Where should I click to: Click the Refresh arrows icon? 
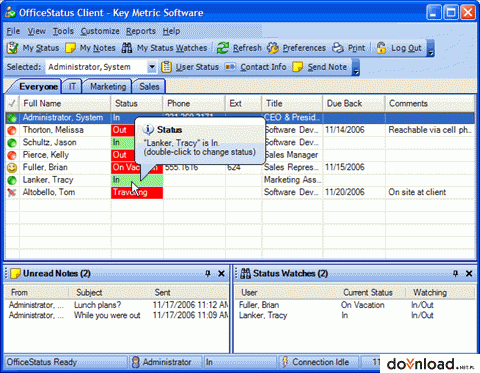click(x=223, y=48)
